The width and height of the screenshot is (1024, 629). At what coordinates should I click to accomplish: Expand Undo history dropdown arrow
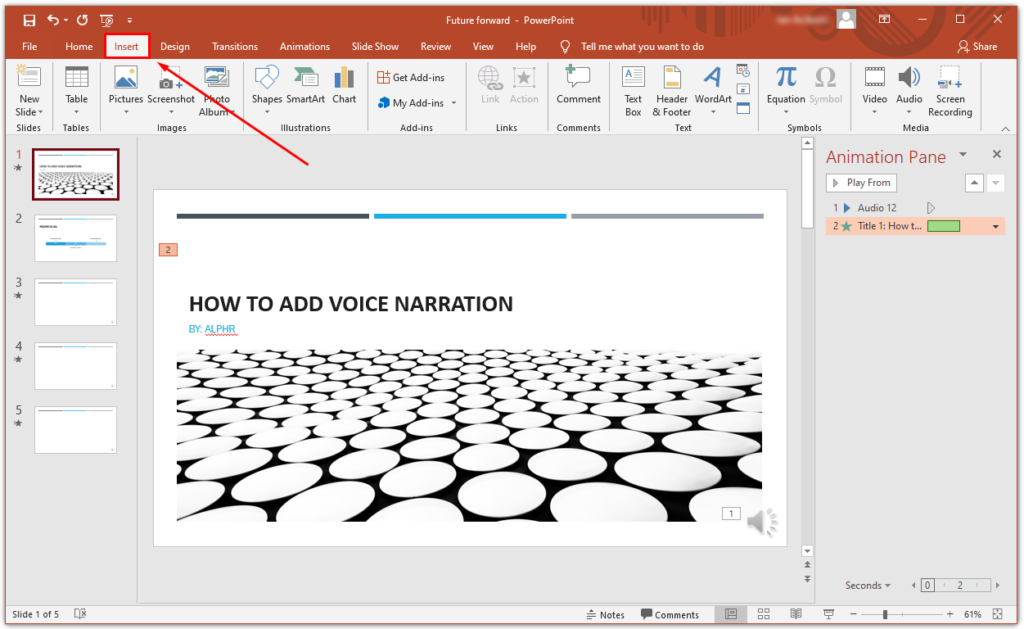point(66,21)
